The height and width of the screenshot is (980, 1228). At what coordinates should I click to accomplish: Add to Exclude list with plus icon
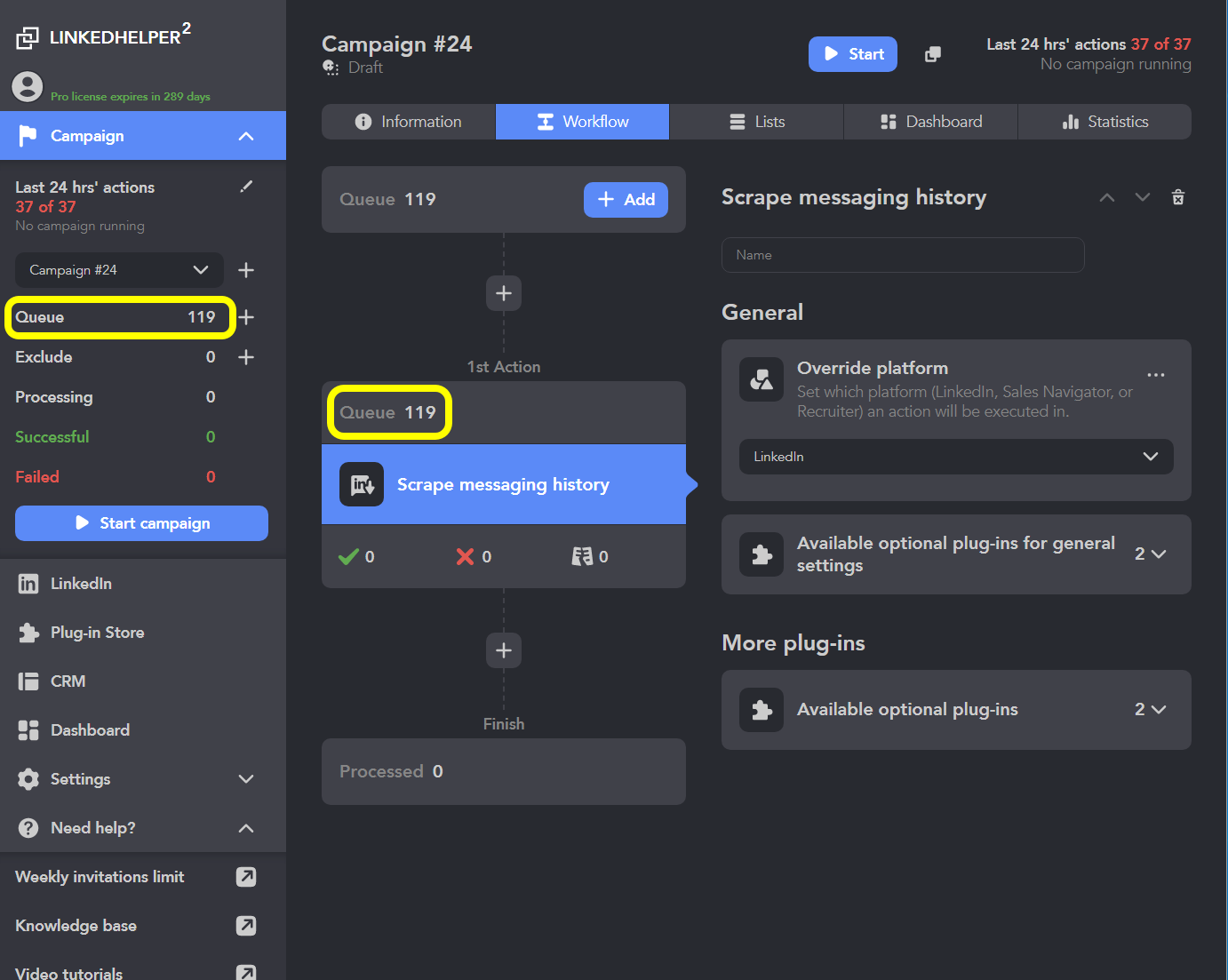[246, 357]
